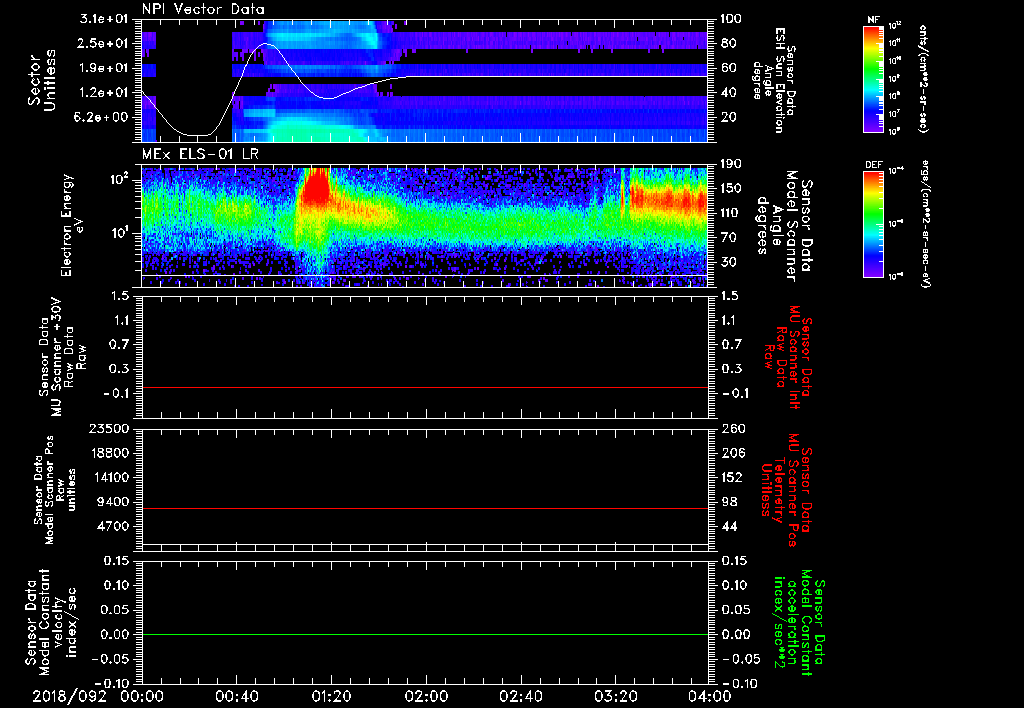Click the 00:00 time axis label

pyautogui.click(x=142, y=696)
